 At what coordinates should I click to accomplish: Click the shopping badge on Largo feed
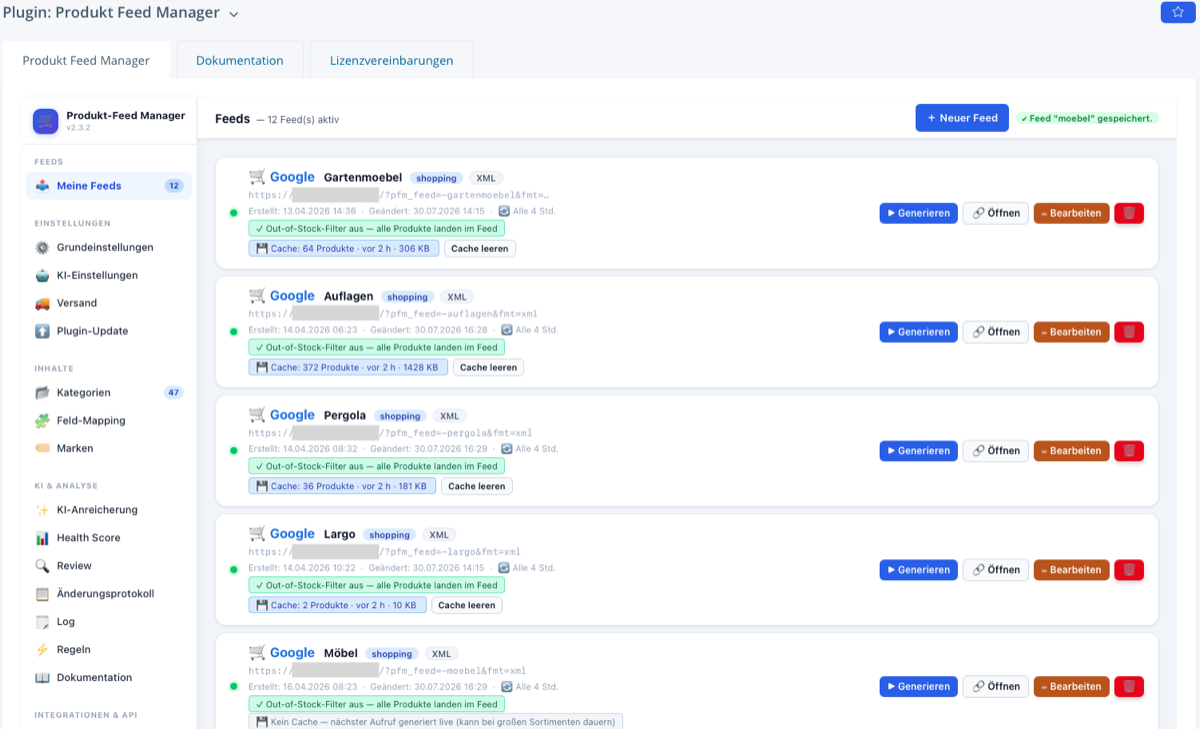tap(389, 535)
